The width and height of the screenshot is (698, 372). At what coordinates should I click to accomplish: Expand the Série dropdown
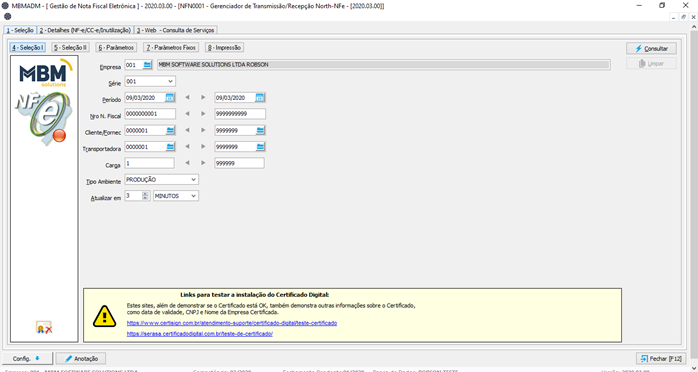pos(170,81)
